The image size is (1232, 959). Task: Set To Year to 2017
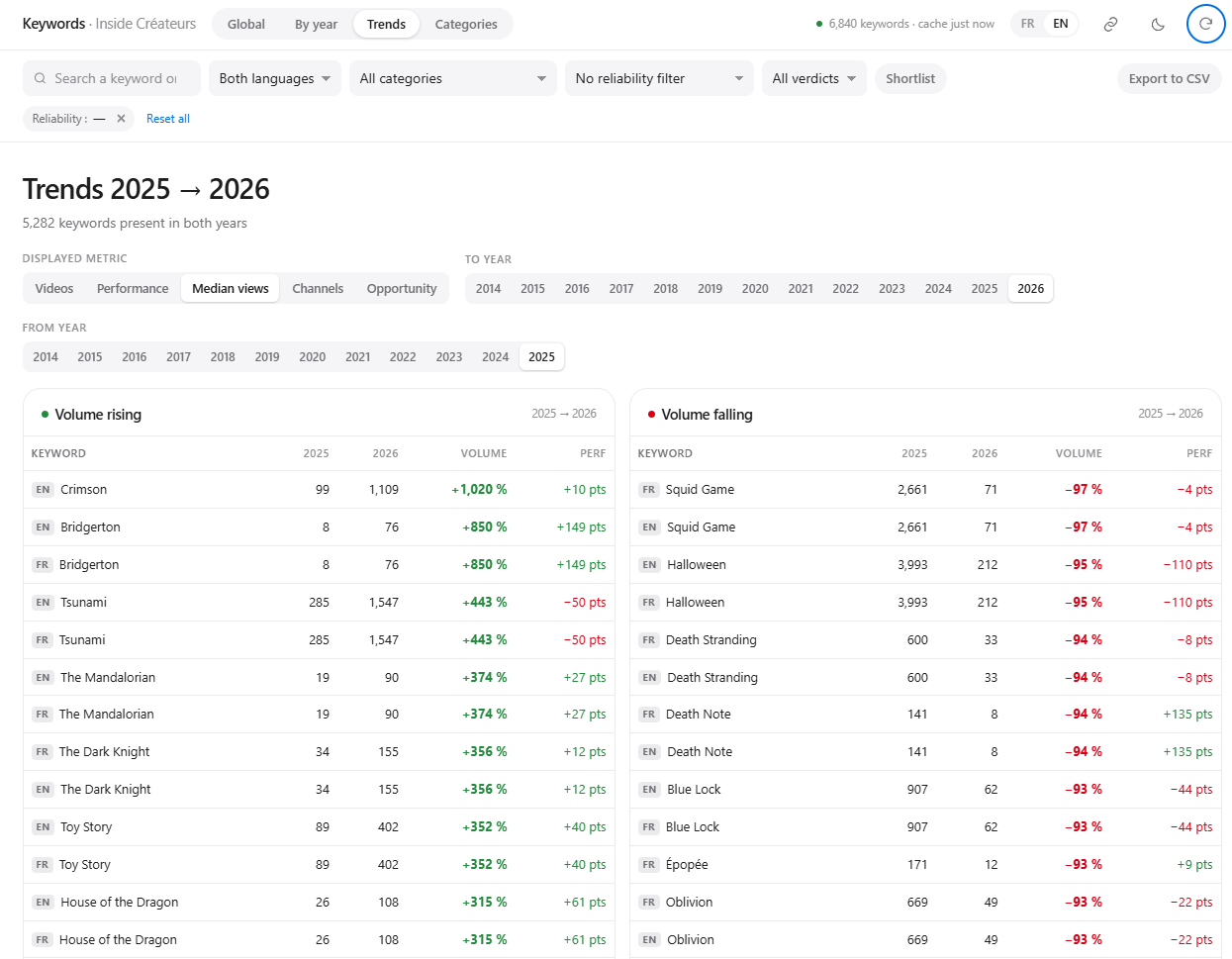[x=620, y=288]
